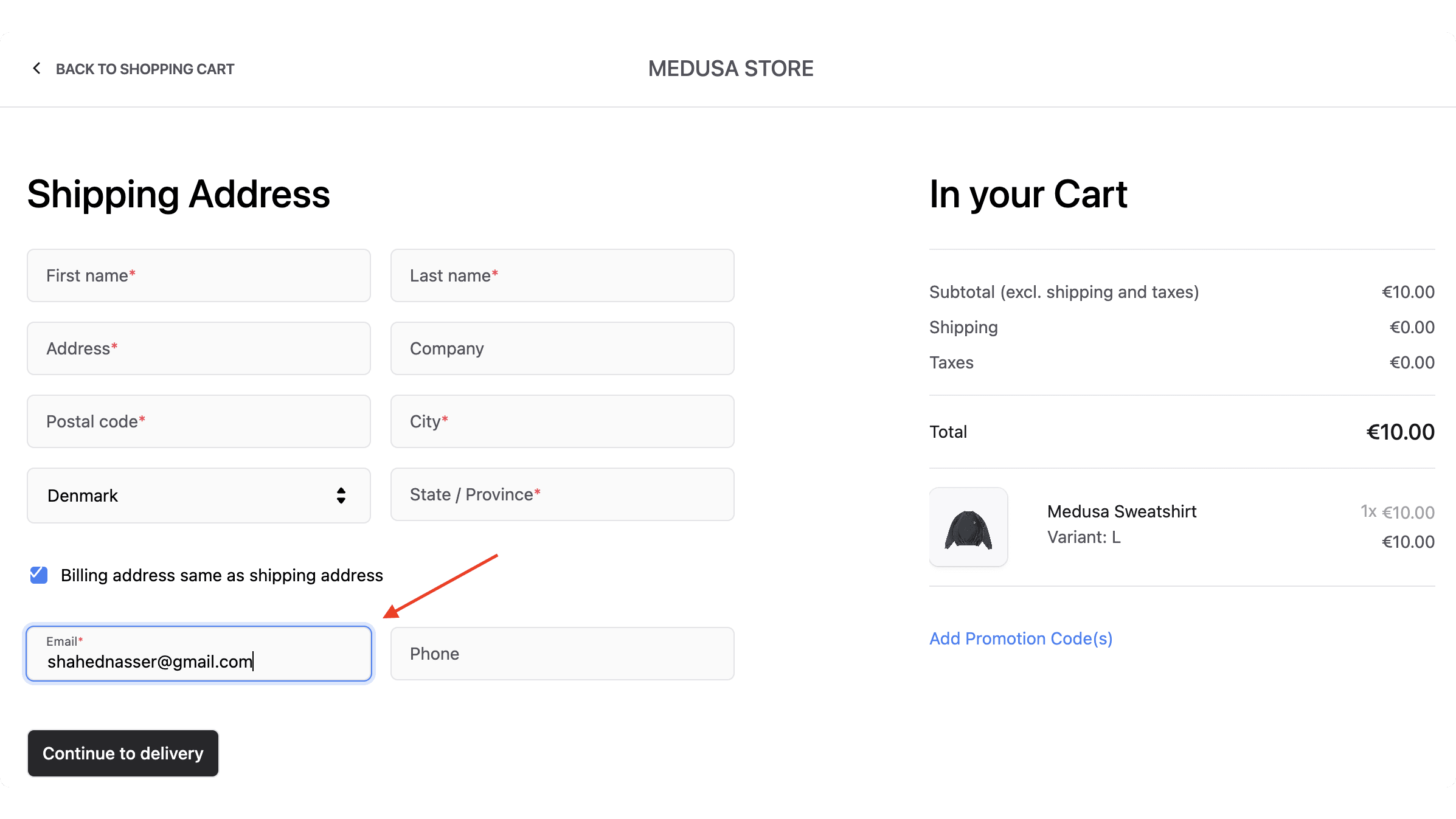Image resolution: width=1456 pixels, height=819 pixels.
Task: Select the State / Province field
Action: point(562,494)
